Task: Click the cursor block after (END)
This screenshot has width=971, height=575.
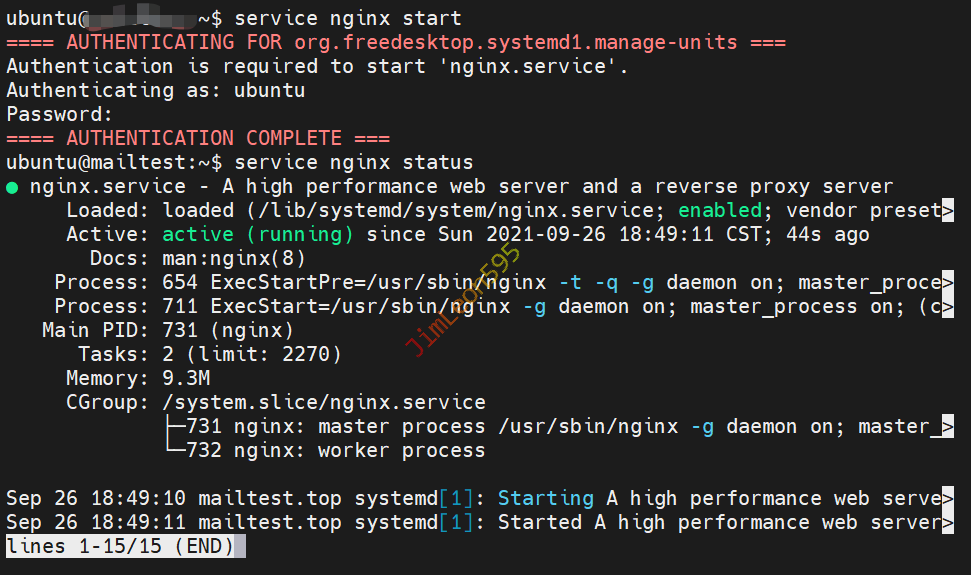Action: (240, 547)
